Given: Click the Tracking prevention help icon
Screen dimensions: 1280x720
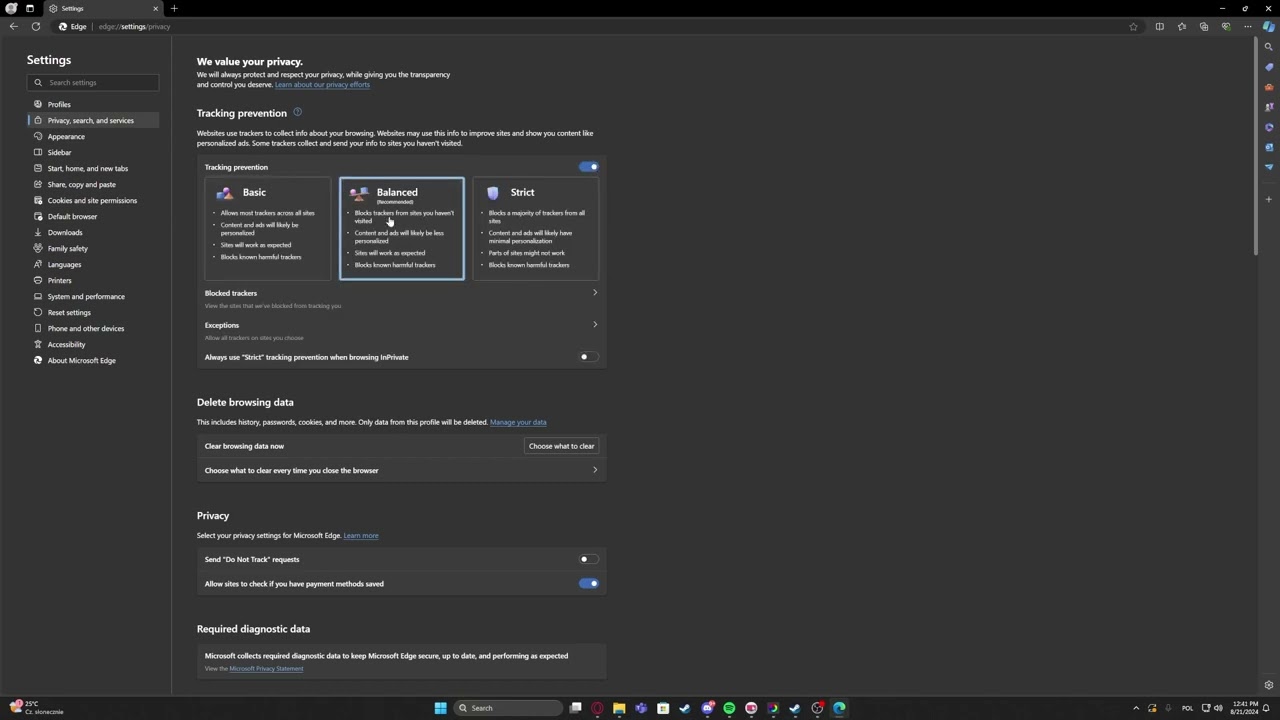Looking at the screenshot, I should [x=297, y=112].
